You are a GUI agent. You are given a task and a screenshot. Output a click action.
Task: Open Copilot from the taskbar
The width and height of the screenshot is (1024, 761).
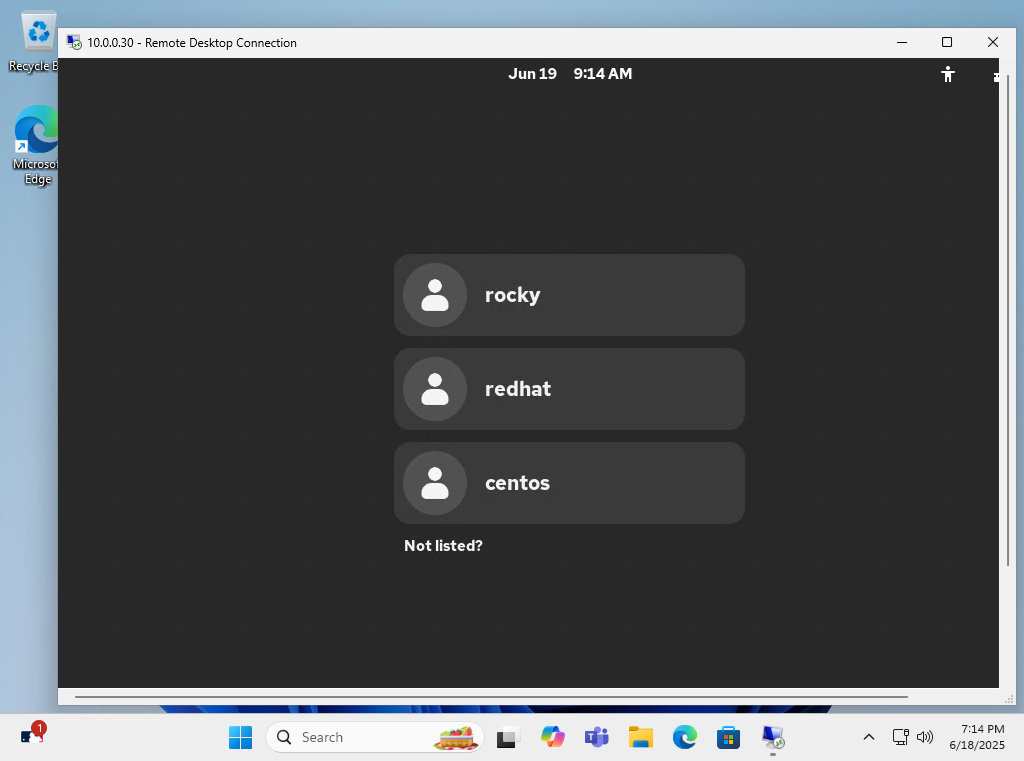point(552,737)
